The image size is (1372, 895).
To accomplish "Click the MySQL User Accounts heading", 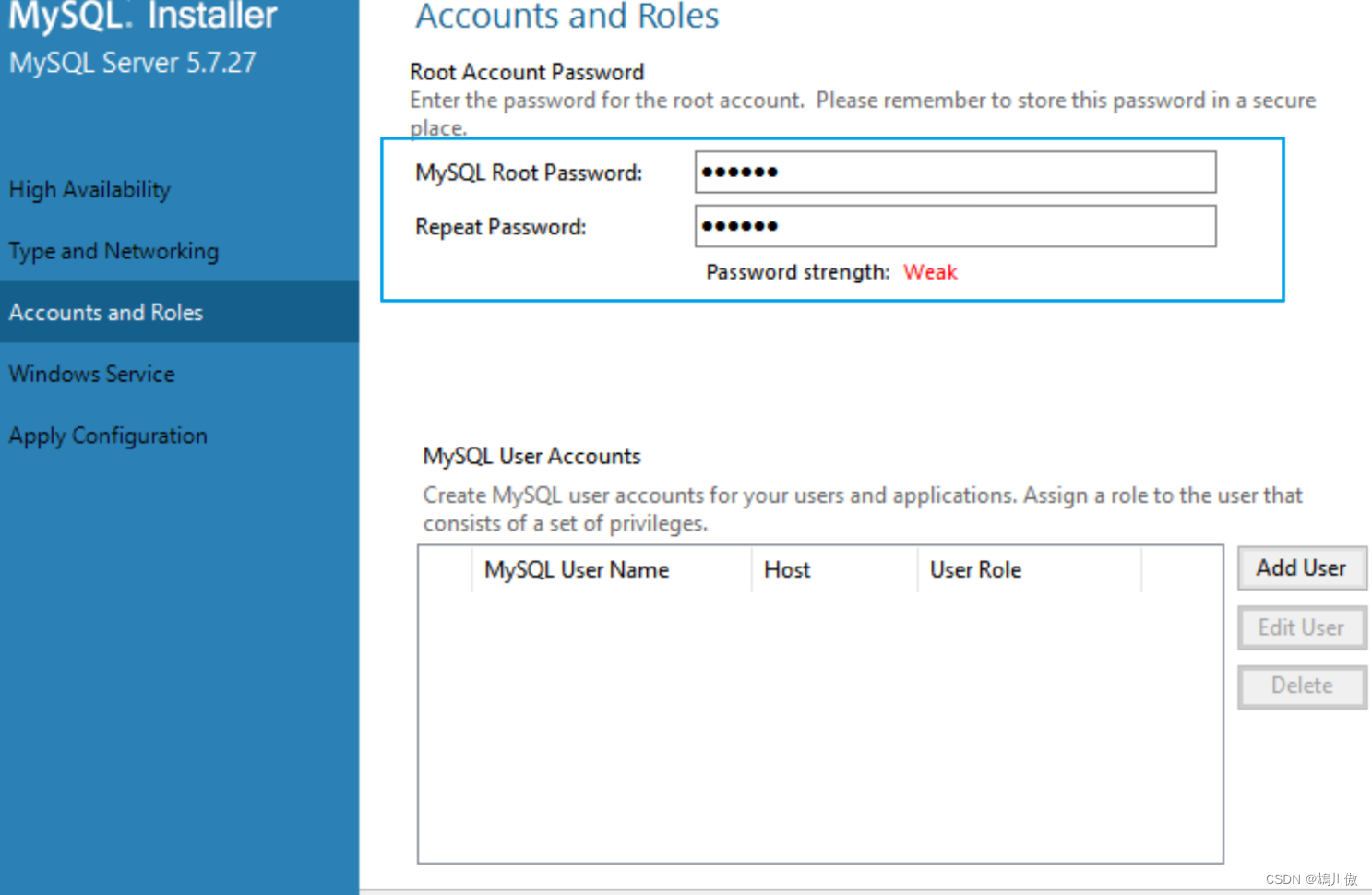I will [x=531, y=456].
